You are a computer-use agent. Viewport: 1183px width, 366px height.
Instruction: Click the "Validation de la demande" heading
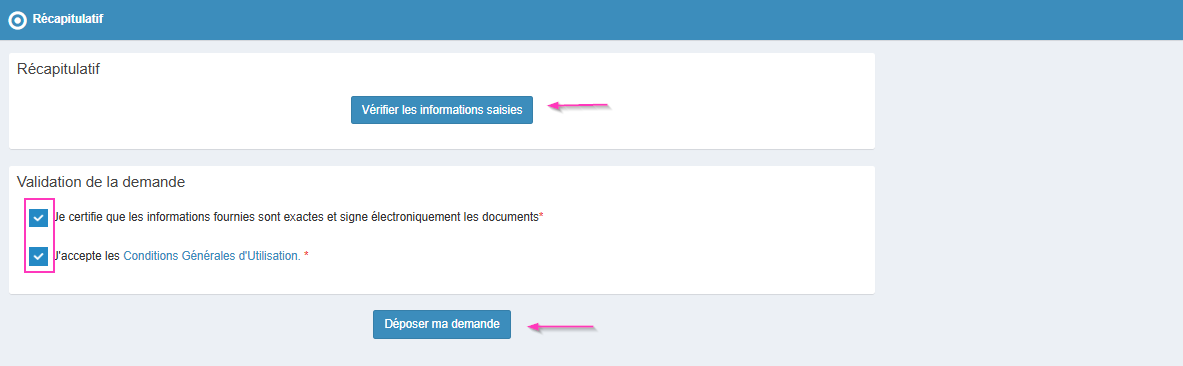pyautogui.click(x=101, y=182)
